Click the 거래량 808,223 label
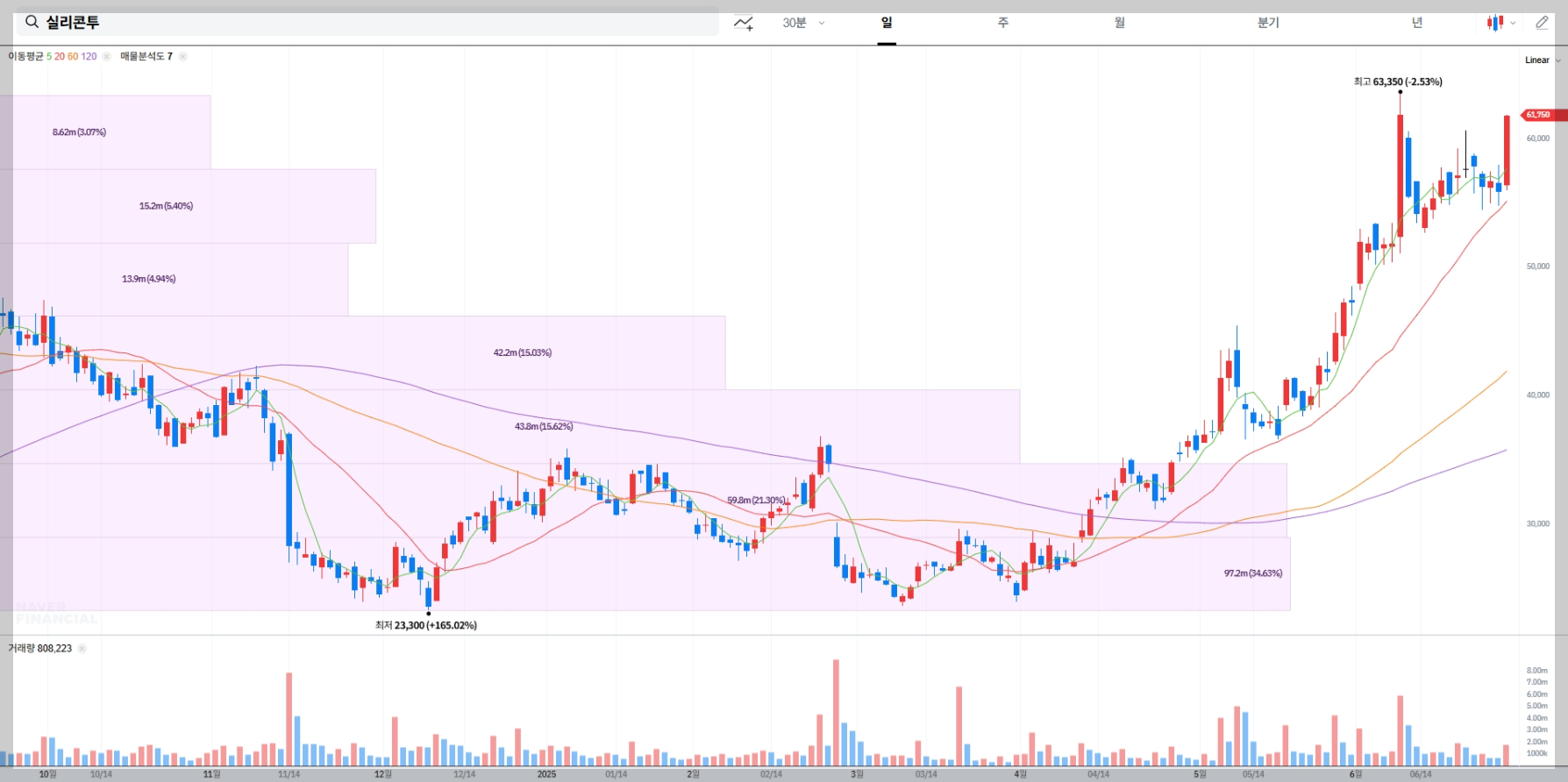Screen dimensions: 1568x782 (40, 649)
